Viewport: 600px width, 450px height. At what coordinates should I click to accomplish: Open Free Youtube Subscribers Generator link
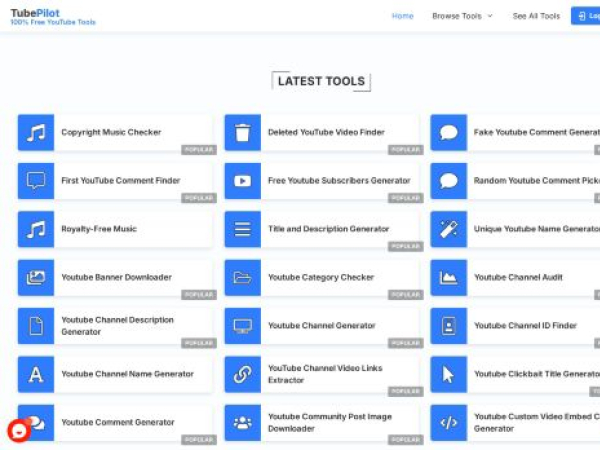tap(339, 180)
